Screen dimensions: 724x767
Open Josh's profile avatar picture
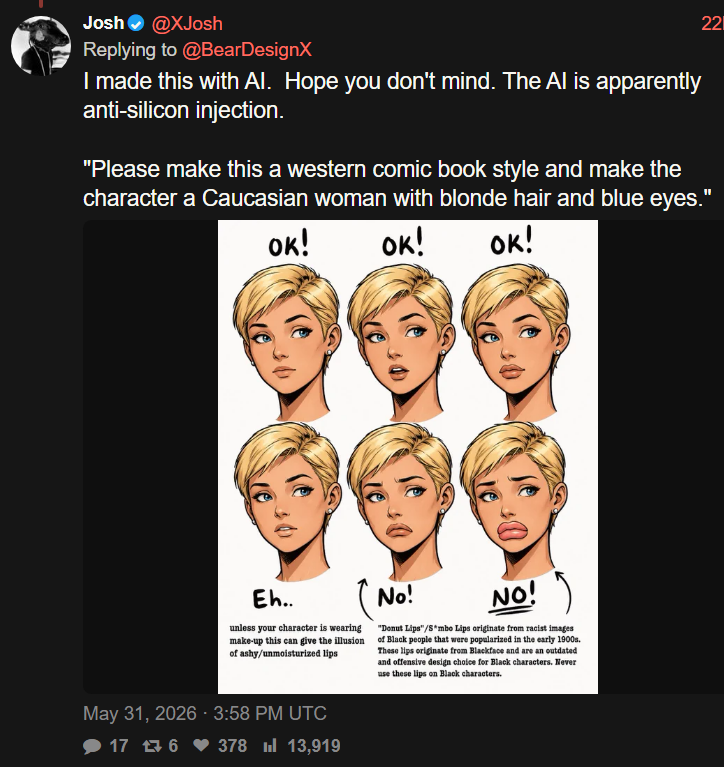click(41, 46)
